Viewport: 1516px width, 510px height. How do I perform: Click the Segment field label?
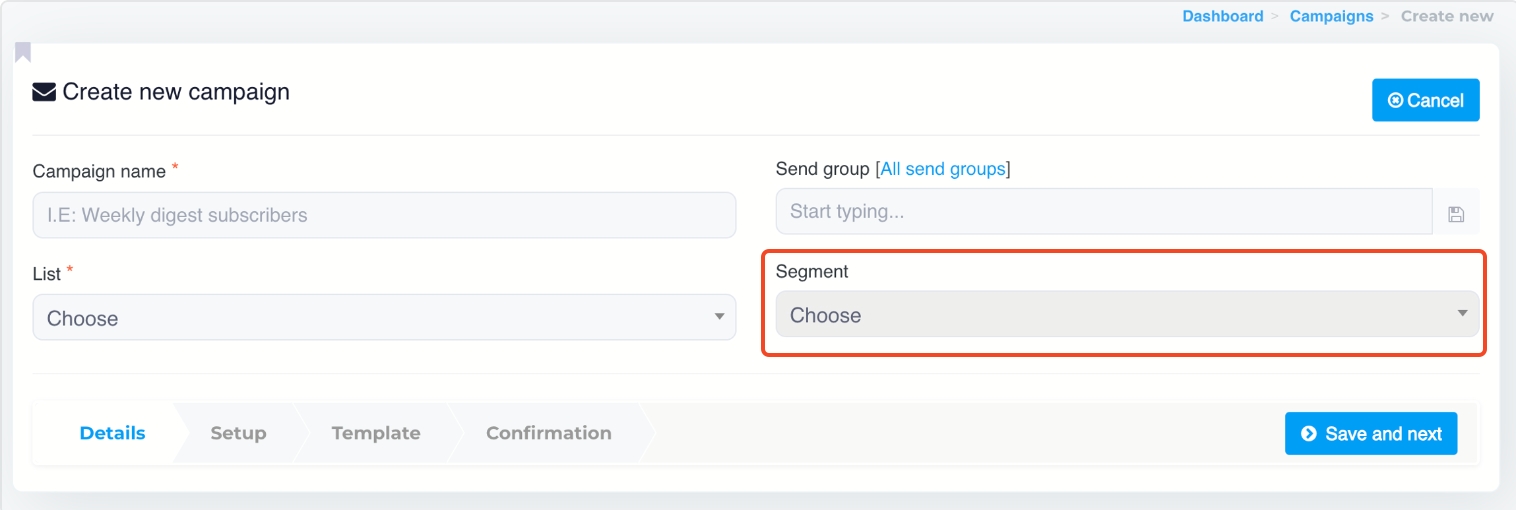pos(811,271)
